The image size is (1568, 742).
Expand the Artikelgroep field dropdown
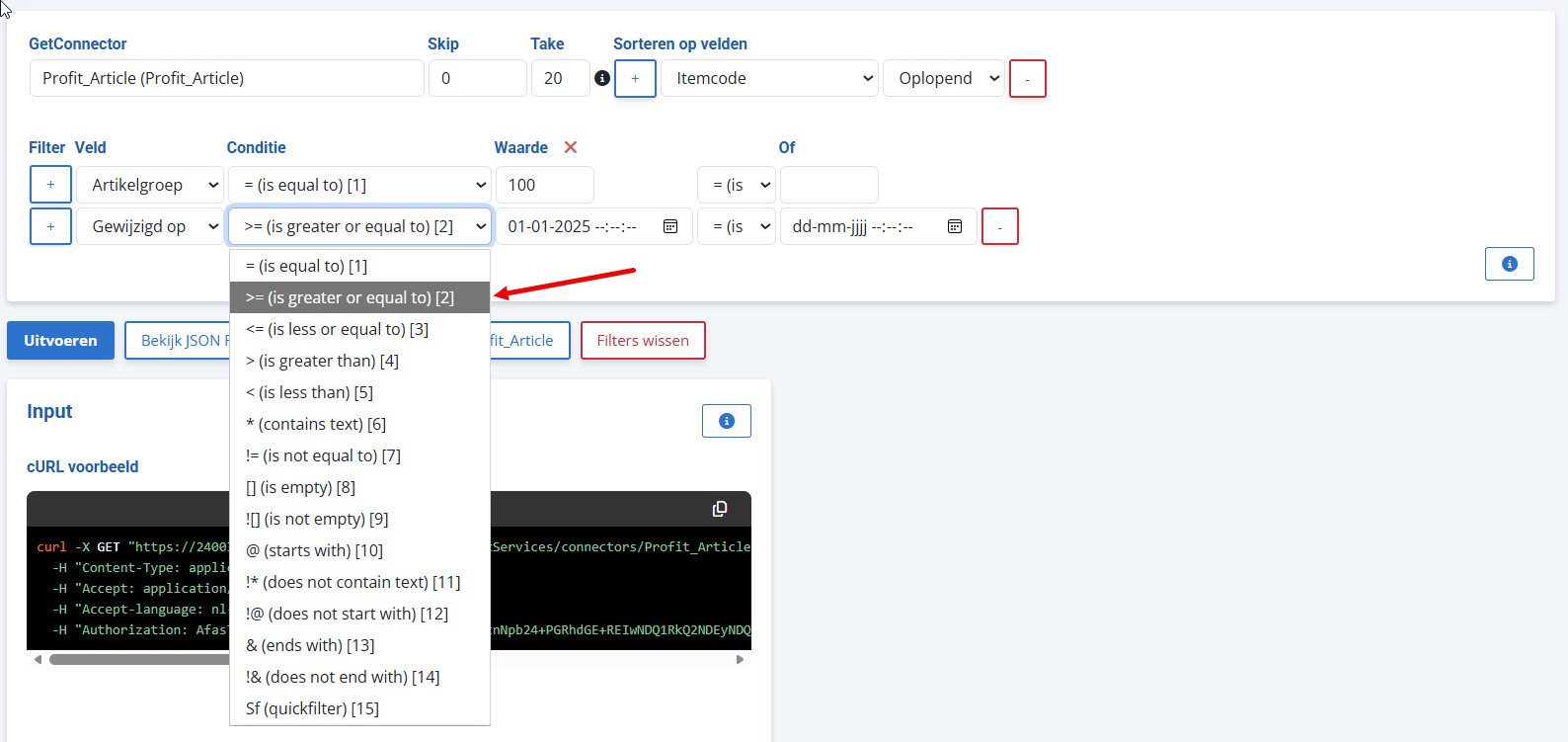click(x=150, y=185)
